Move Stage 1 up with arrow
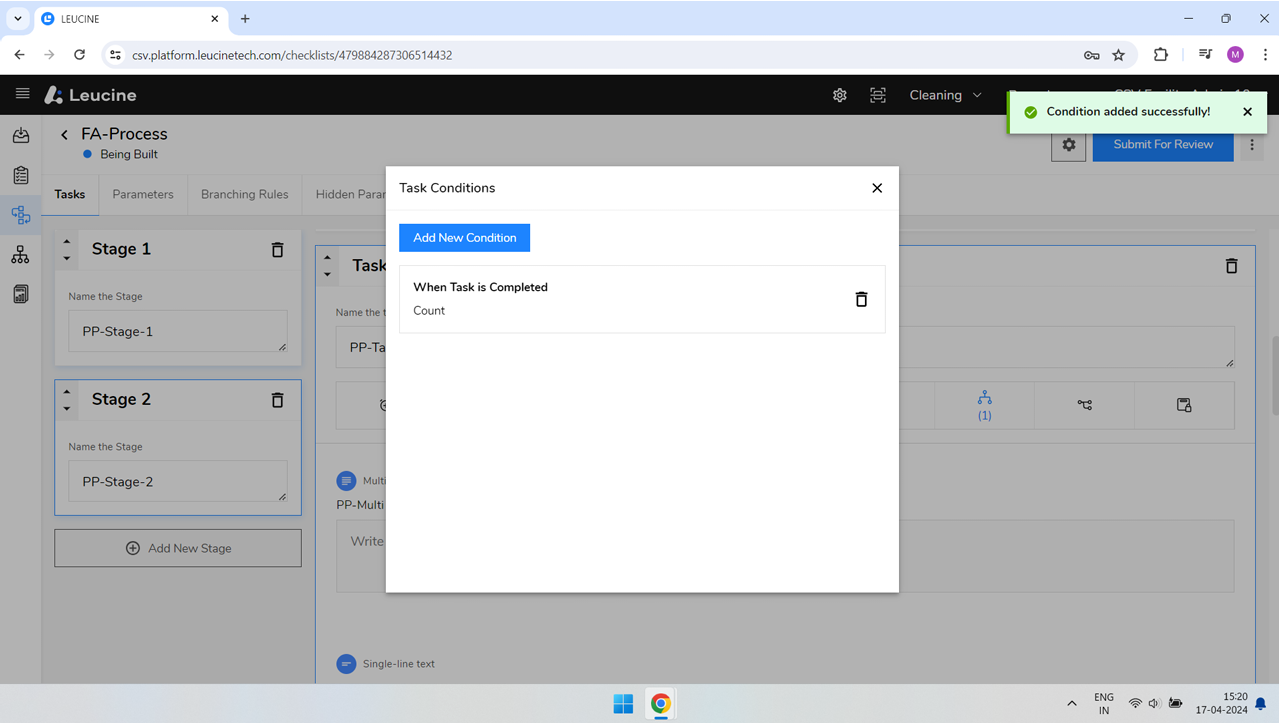 pyautogui.click(x=67, y=241)
